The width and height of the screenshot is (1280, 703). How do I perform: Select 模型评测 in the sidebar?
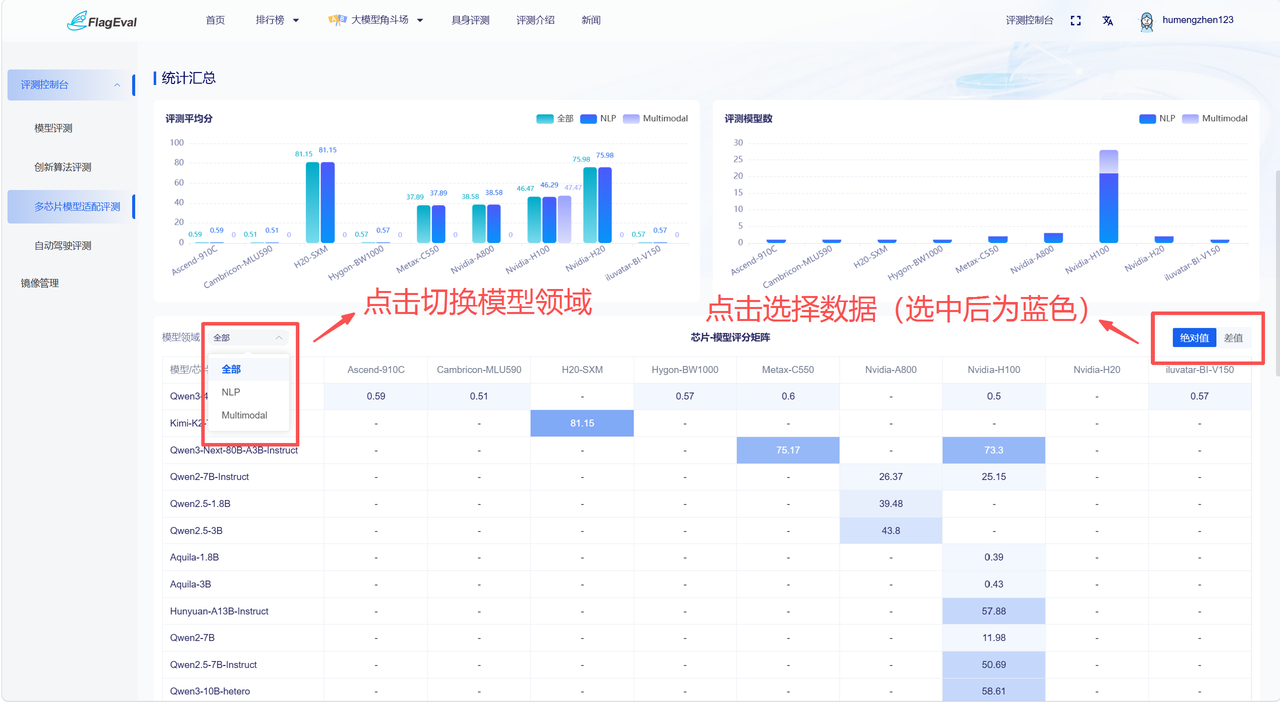tap(53, 128)
